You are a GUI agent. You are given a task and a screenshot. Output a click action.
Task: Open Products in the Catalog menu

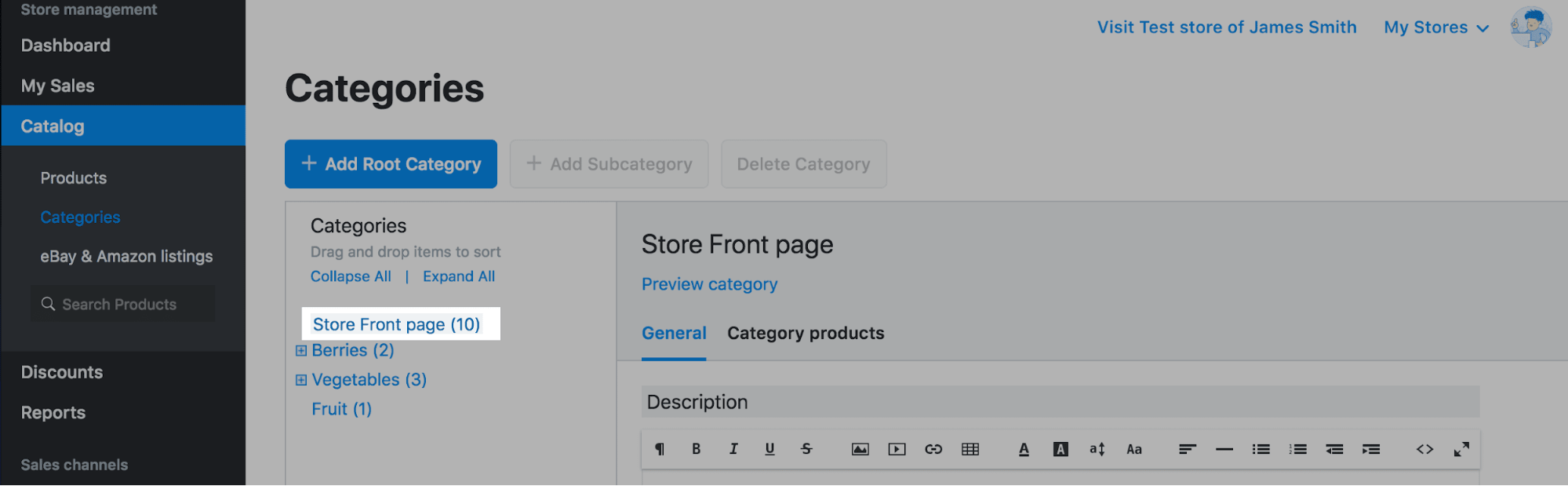pyautogui.click(x=74, y=178)
